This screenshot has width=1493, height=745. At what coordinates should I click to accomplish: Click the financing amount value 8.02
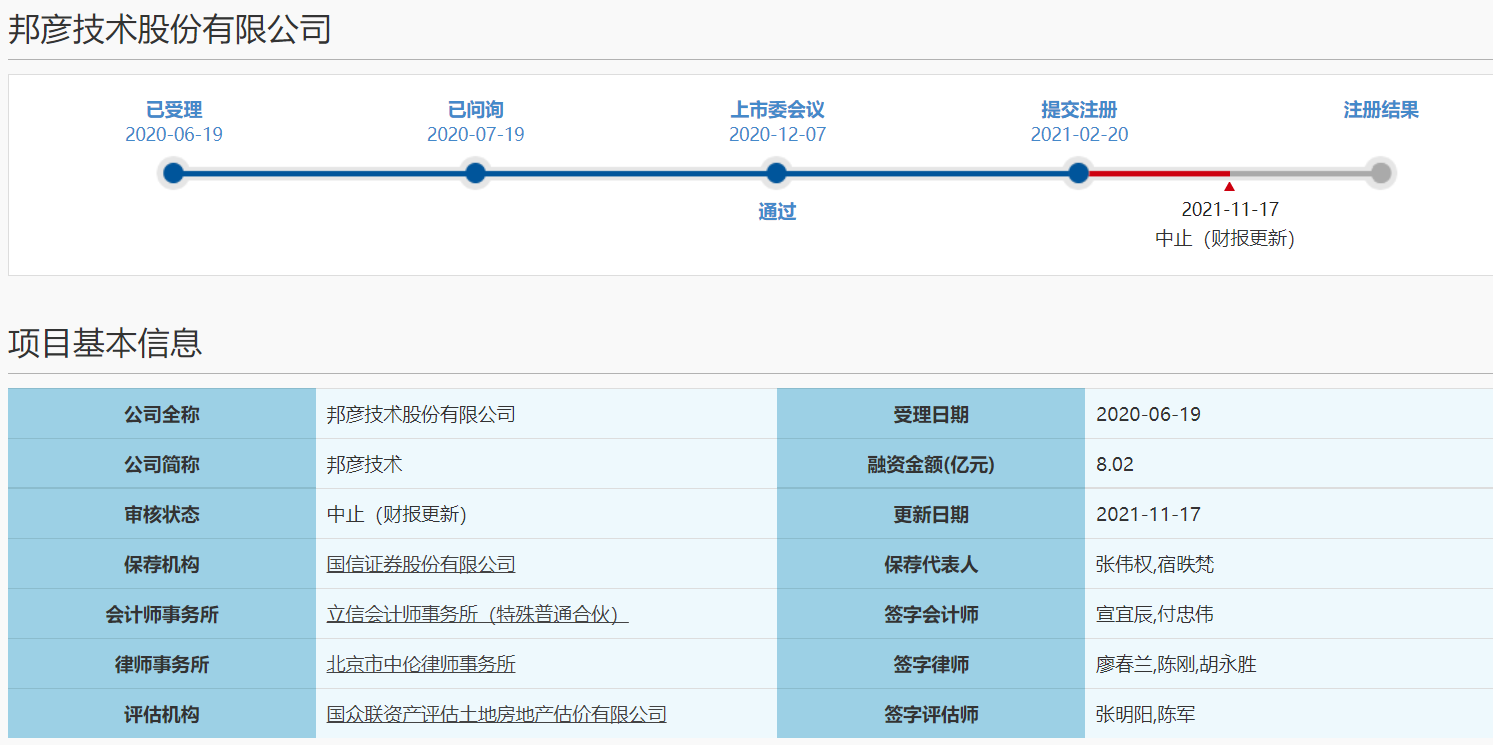coord(1115,464)
